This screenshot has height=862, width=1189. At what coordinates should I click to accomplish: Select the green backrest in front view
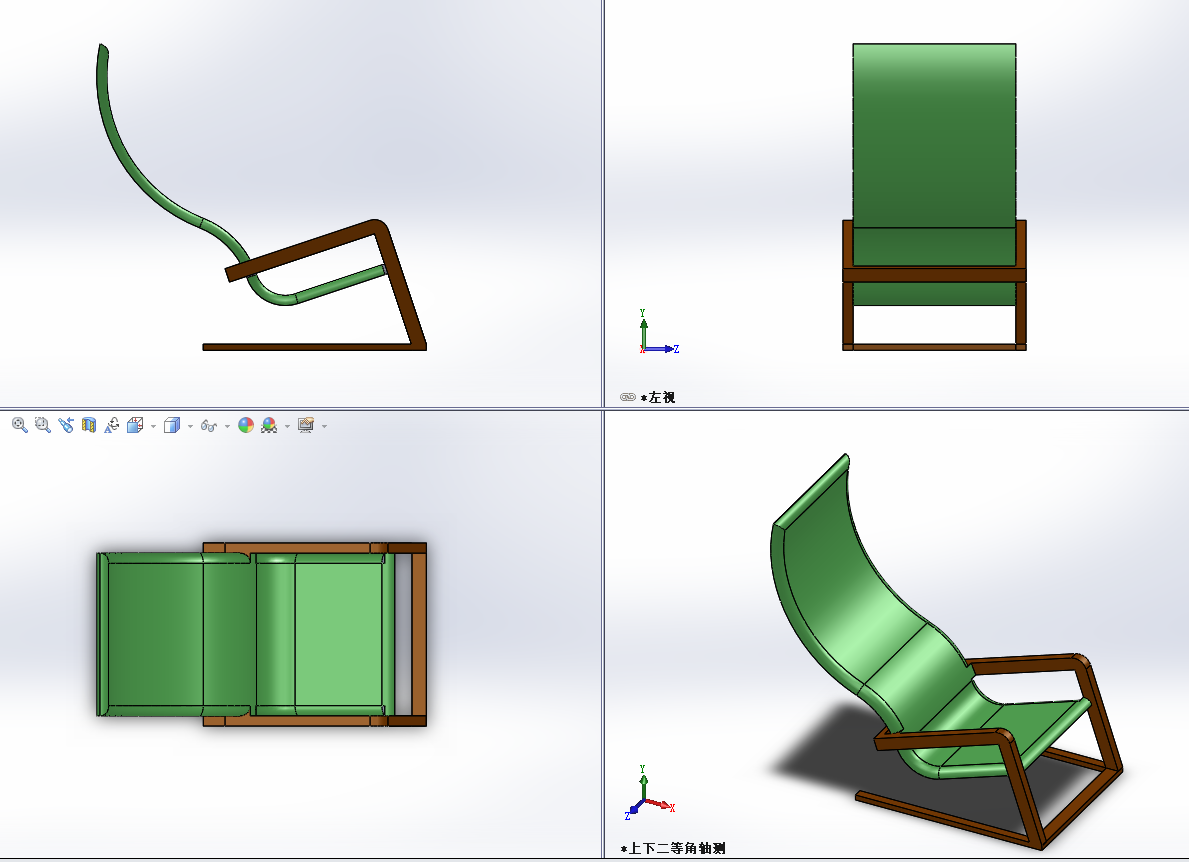click(934, 135)
